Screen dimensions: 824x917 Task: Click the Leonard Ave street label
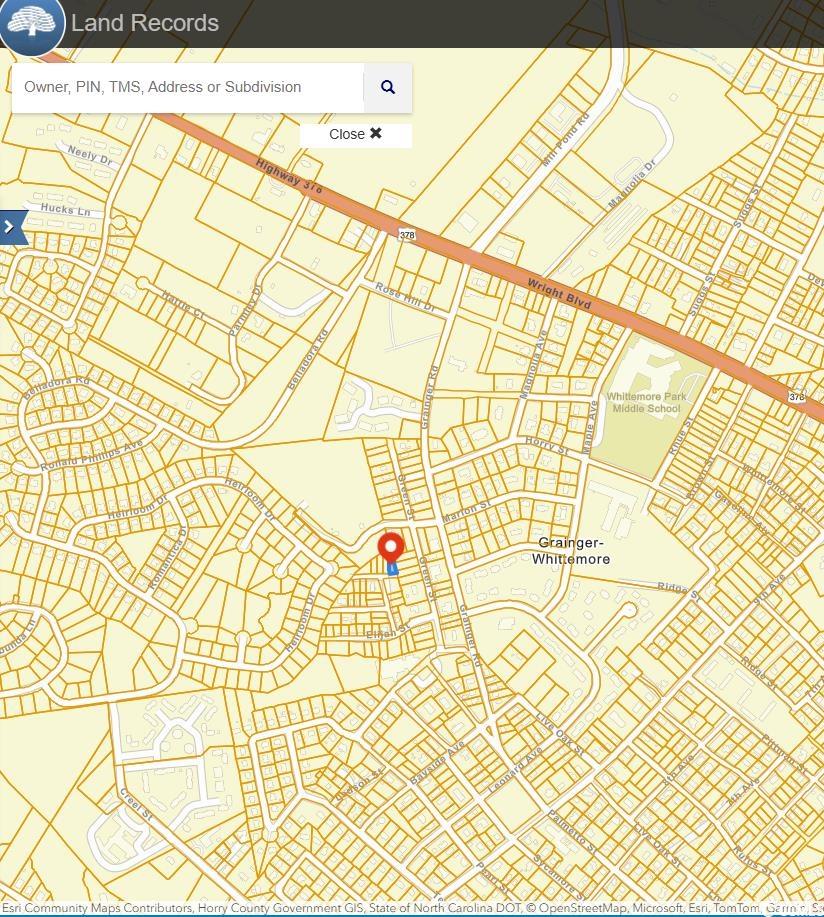(515, 770)
